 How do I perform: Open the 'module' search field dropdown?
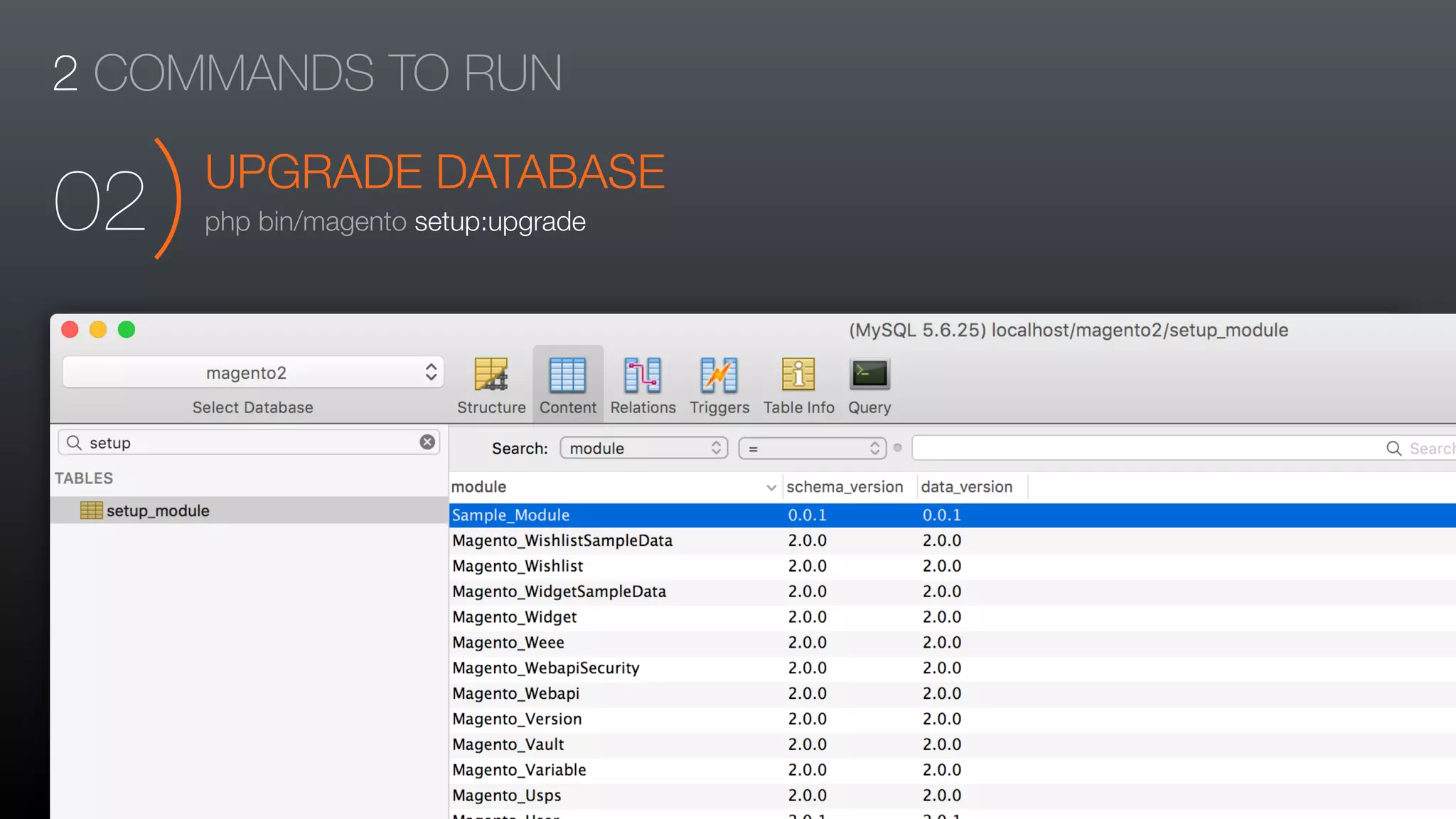644,448
